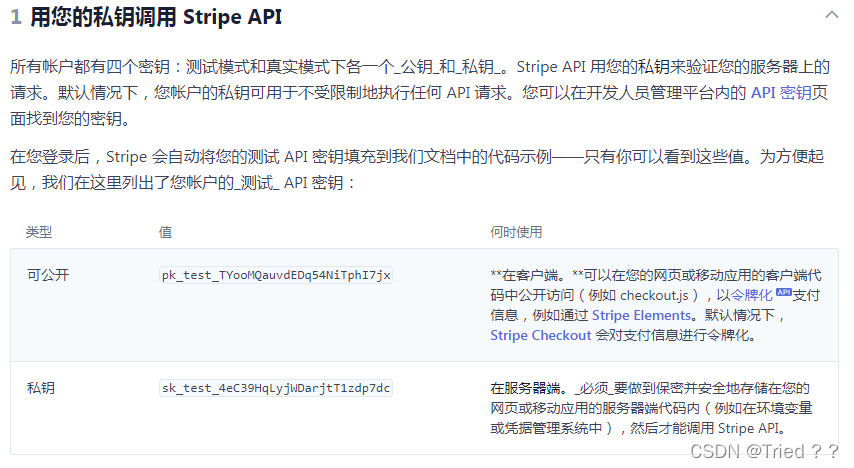Click the API badge next to 令牌化
The image size is (854, 468).
pyautogui.click(x=783, y=292)
